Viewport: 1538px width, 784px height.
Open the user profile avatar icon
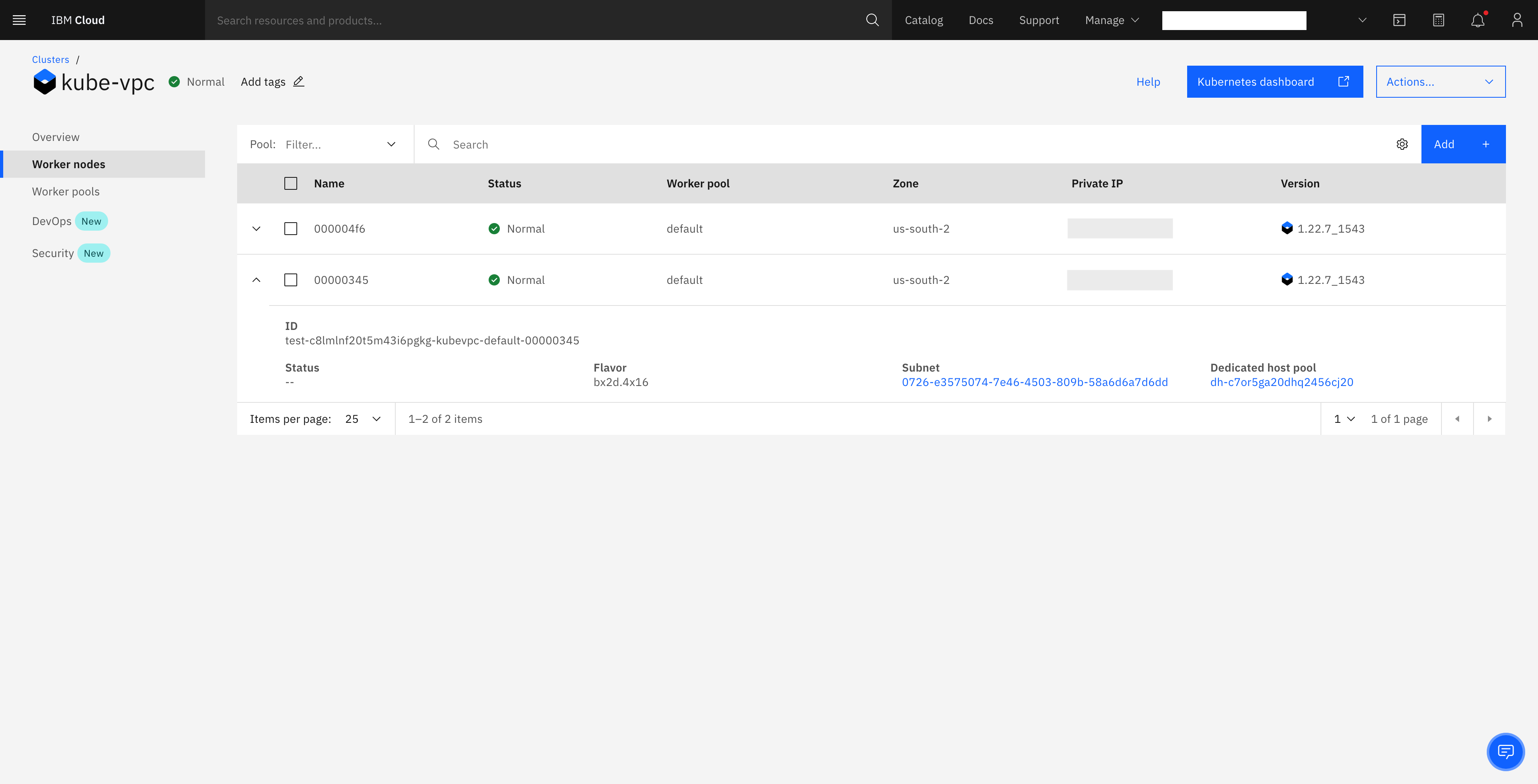(x=1517, y=20)
